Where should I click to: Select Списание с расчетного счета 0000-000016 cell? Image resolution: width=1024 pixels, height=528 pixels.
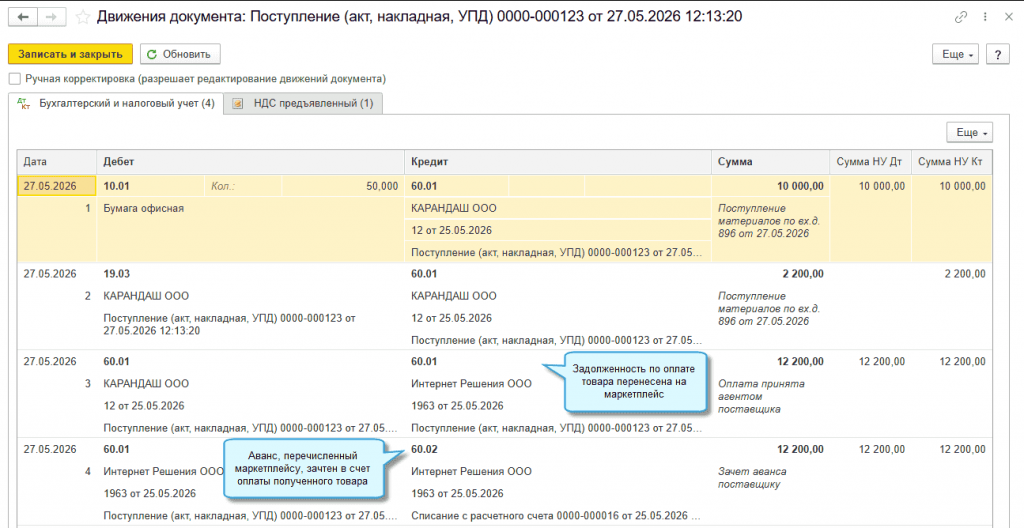pos(558,516)
